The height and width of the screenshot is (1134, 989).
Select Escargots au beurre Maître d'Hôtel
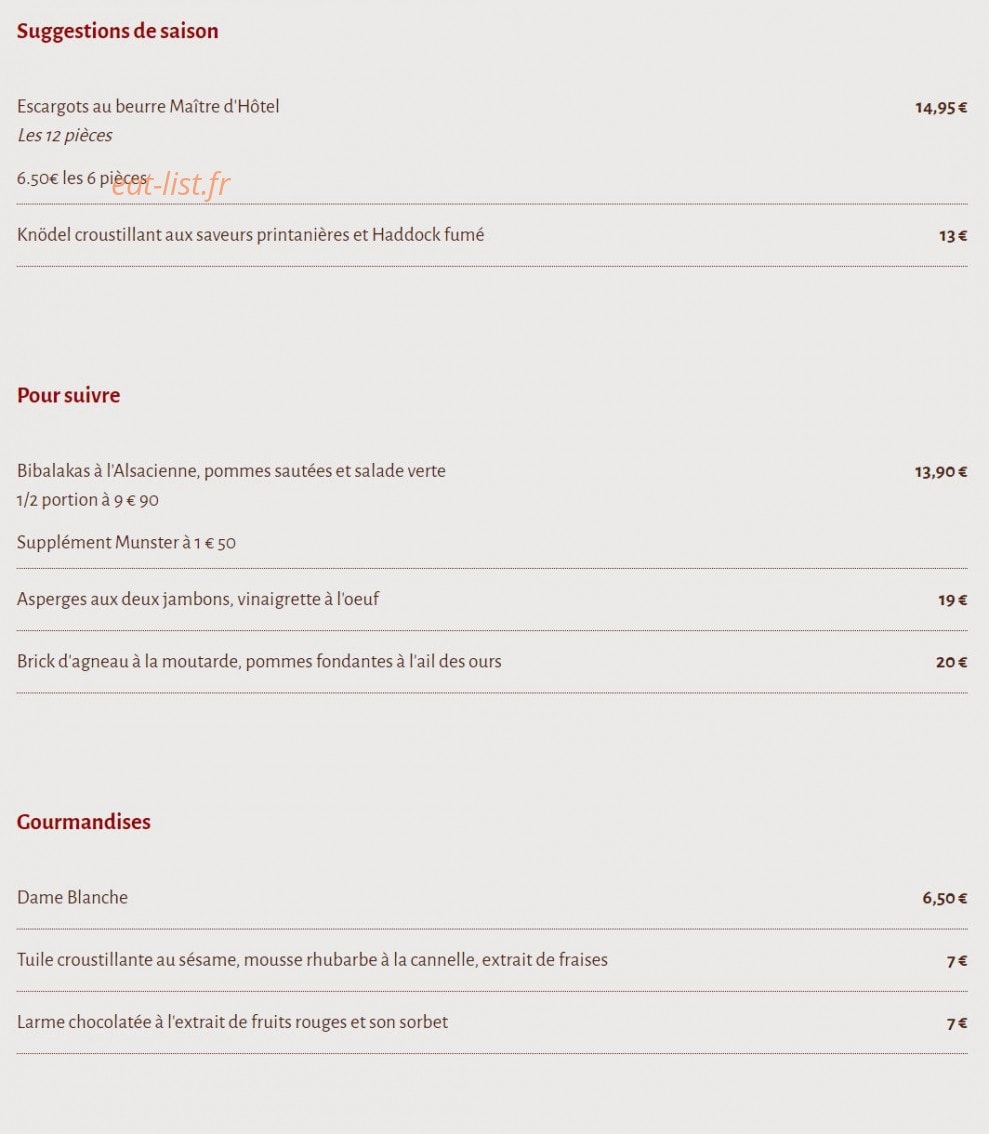(148, 106)
